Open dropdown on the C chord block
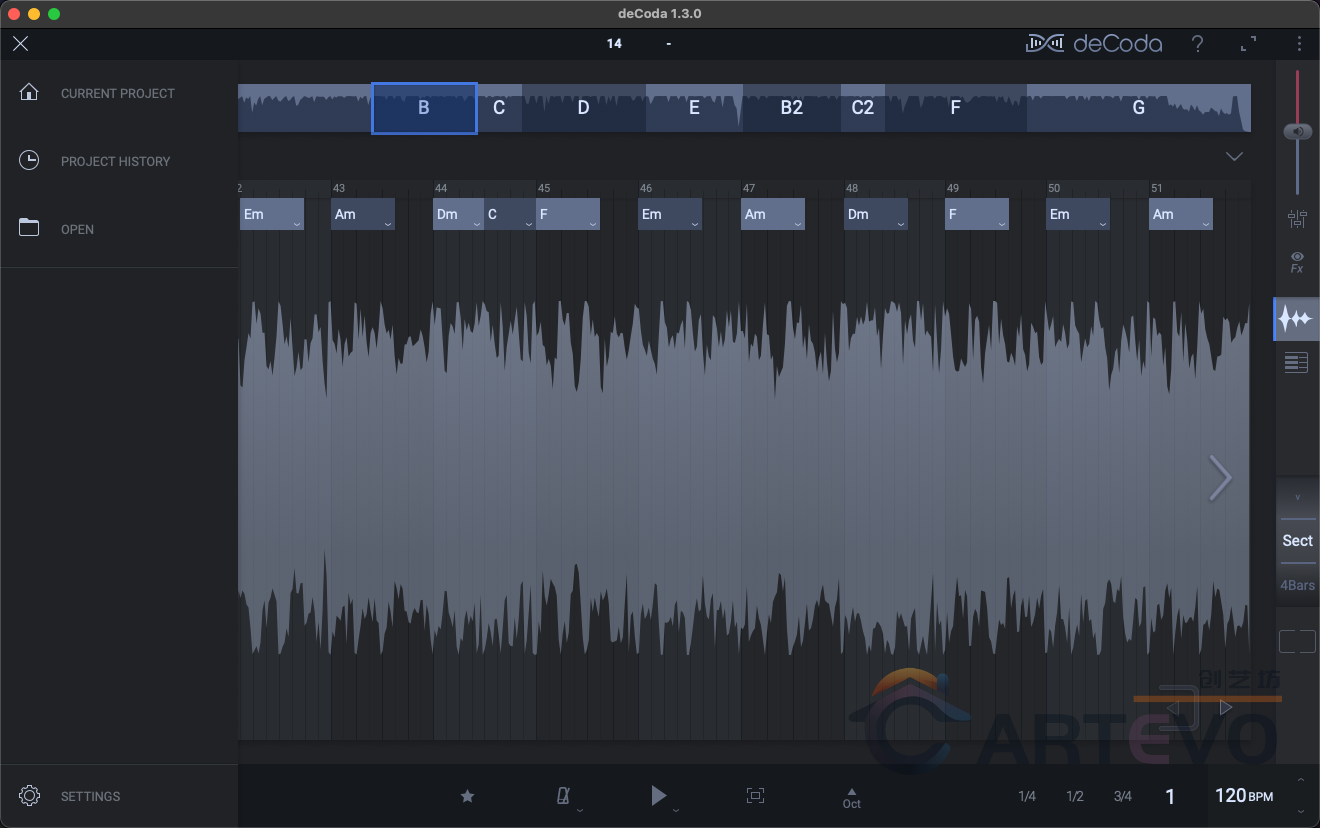The image size is (1320, 828). click(529, 224)
